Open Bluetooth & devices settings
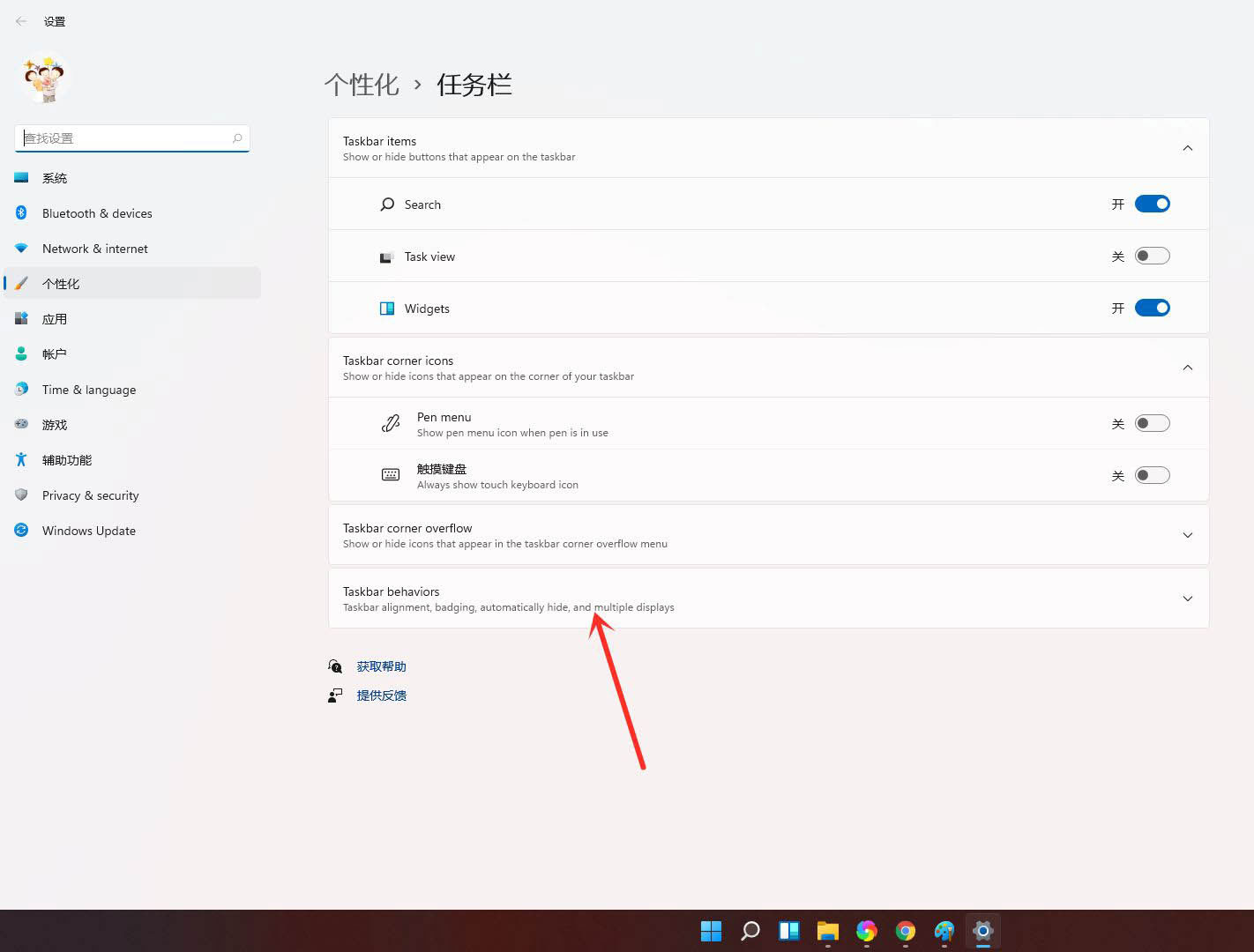The height and width of the screenshot is (952, 1254). click(x=97, y=212)
